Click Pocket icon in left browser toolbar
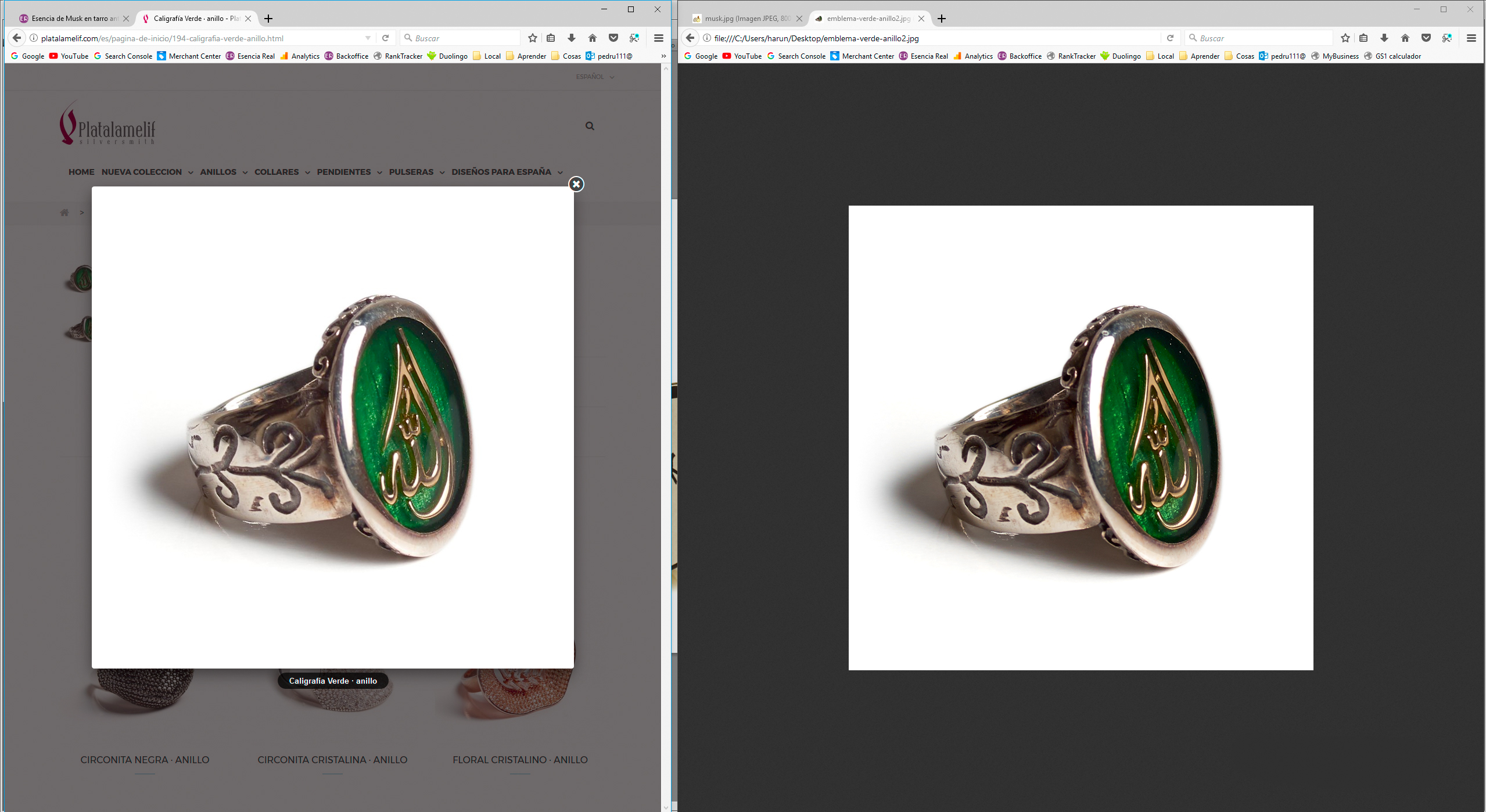1486x812 pixels. 613,38
